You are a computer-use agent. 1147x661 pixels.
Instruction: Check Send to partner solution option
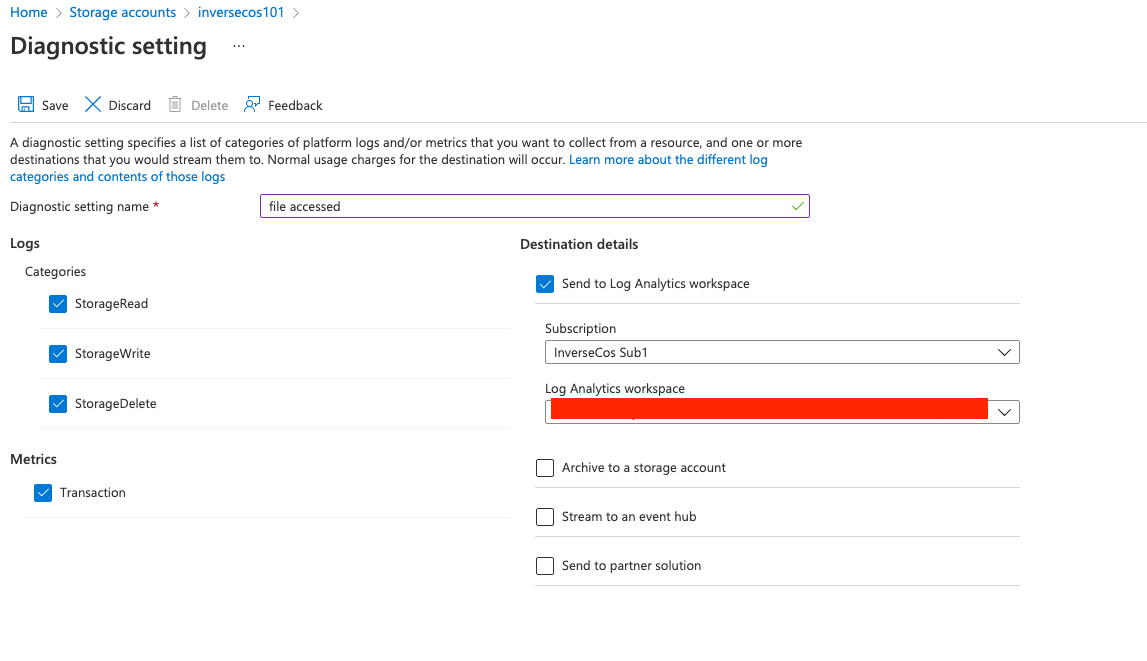tap(545, 566)
